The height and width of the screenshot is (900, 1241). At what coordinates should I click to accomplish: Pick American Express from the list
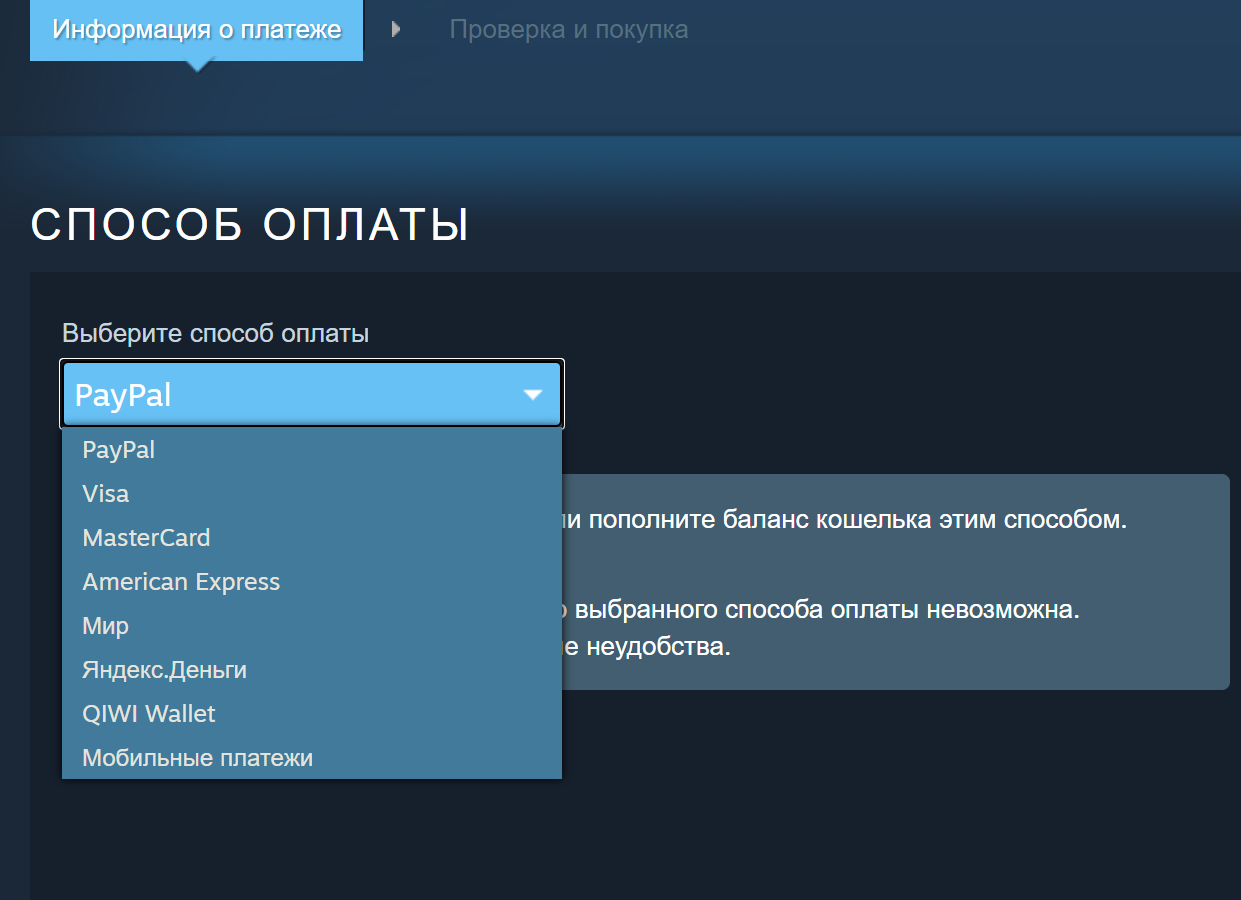[181, 582]
